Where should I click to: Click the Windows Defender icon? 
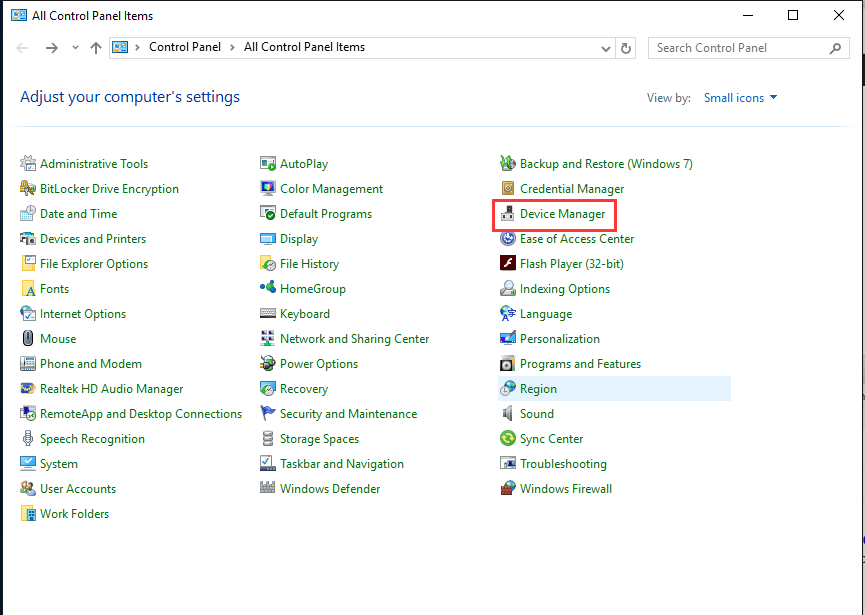click(268, 489)
